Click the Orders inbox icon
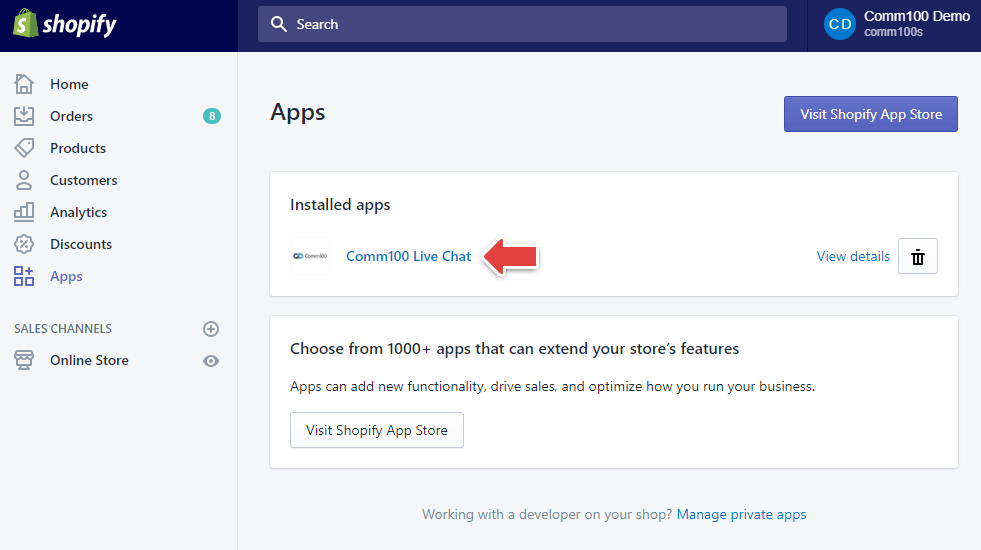981x550 pixels. 24,116
